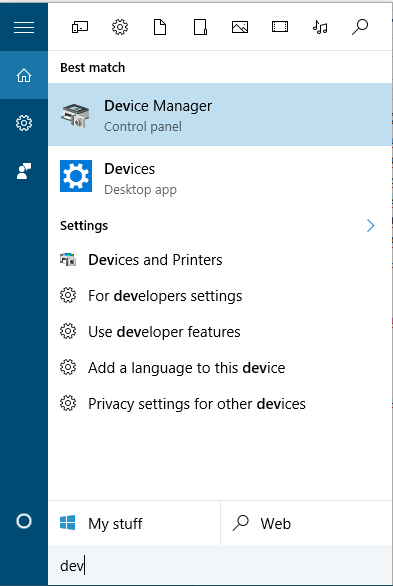Filter results by Web search icon
Viewport: 393px width, 586px height.
tap(360, 27)
